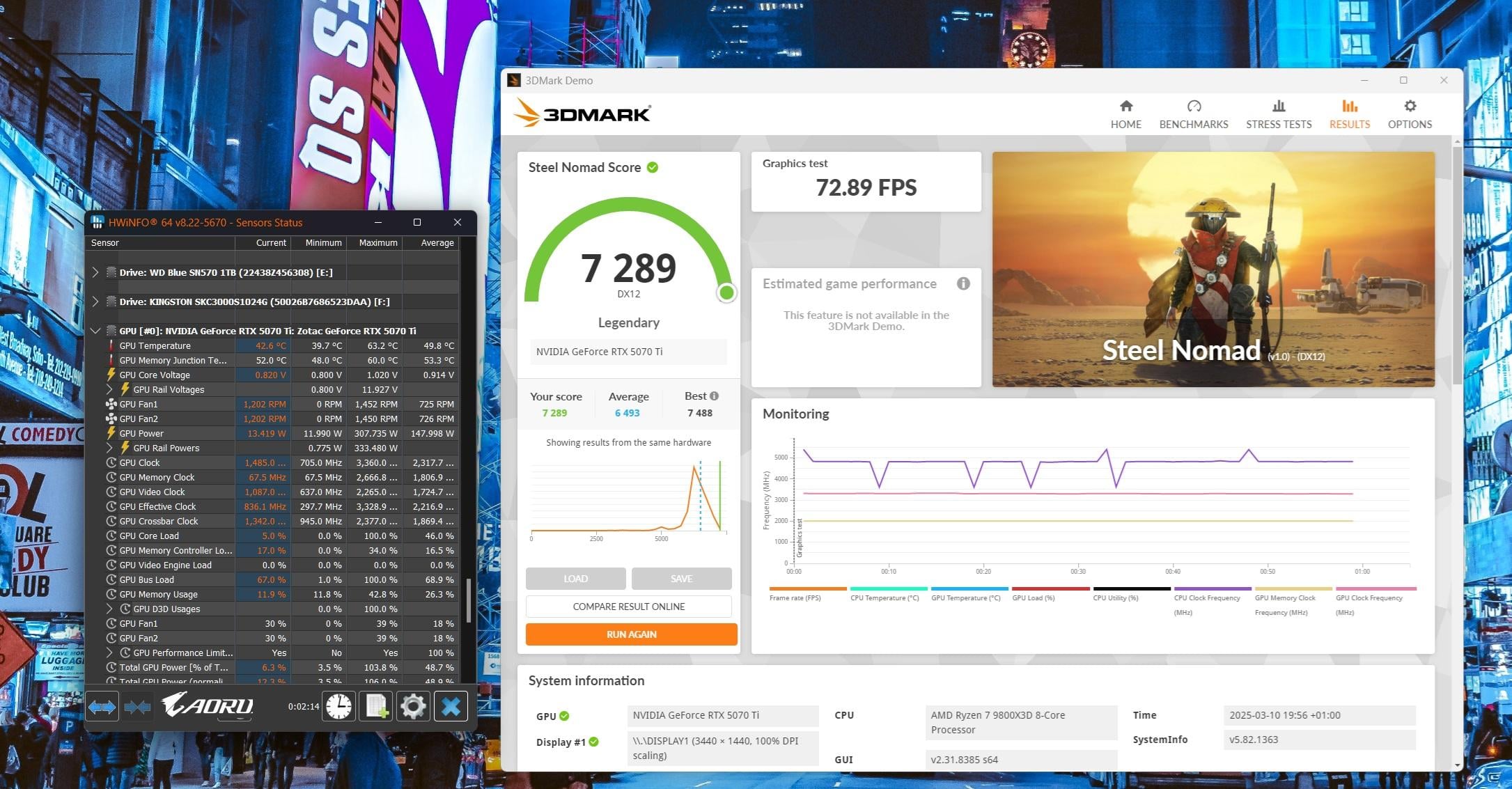Click the start logging sheet icon
The height and width of the screenshot is (789, 1512).
click(376, 707)
